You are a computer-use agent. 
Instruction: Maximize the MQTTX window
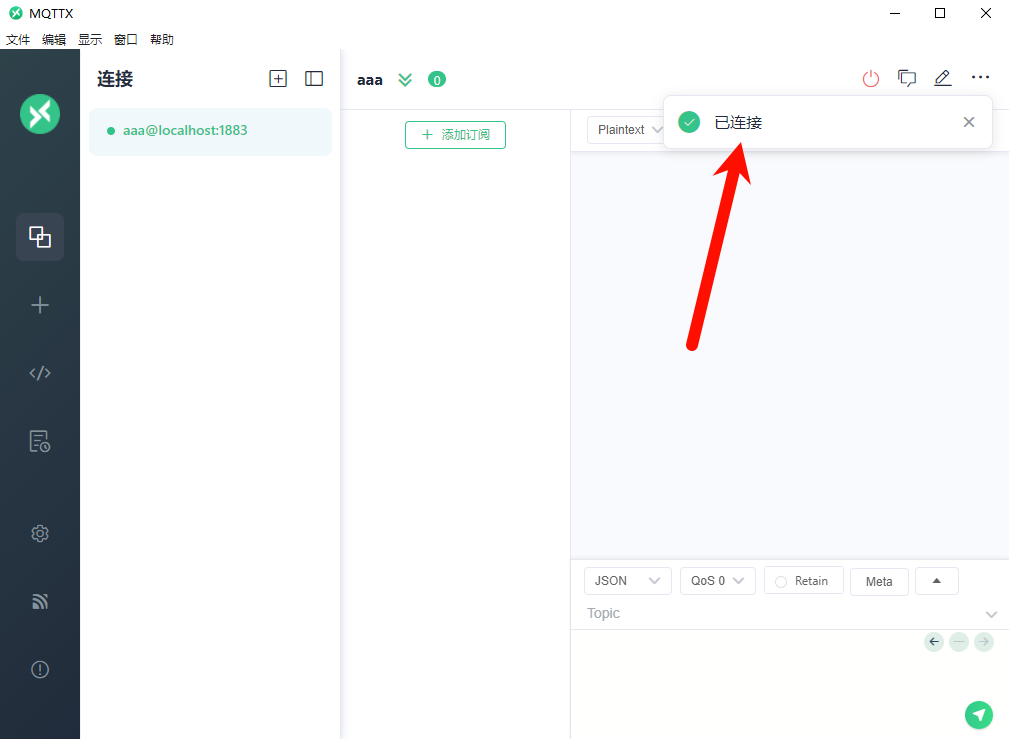[x=940, y=13]
